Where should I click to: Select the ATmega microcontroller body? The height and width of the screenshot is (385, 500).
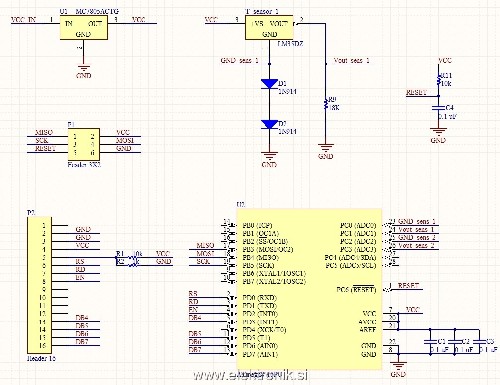pos(309,289)
